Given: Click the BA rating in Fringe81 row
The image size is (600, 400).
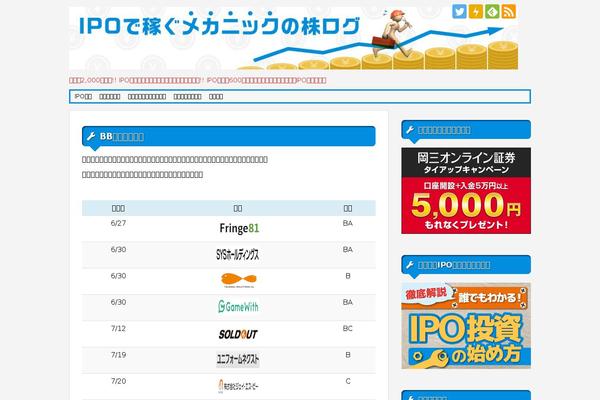Looking at the screenshot, I should coord(347,223).
